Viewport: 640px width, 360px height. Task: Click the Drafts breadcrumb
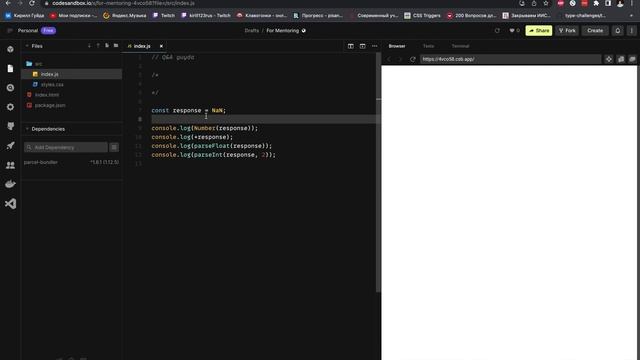252,31
